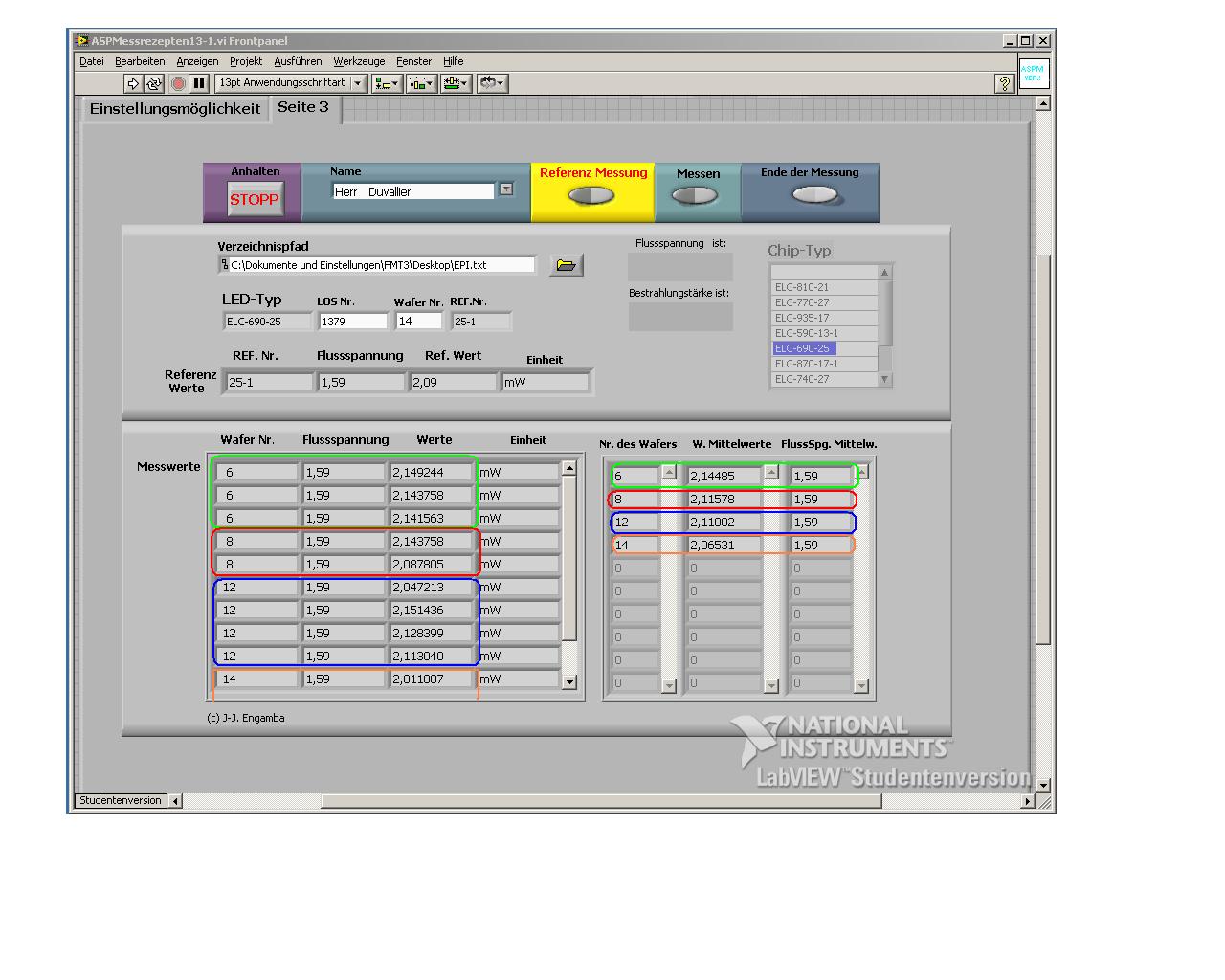Open the Anzeigen menu
Viewport: 1225px width, 980px height.
[x=197, y=61]
